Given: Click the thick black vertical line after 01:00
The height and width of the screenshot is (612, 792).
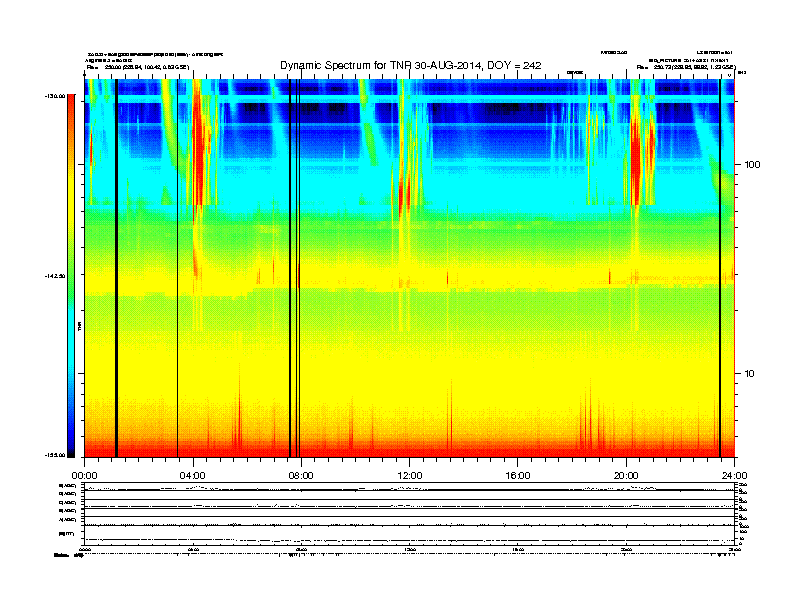Looking at the screenshot, I should click(x=116, y=268).
